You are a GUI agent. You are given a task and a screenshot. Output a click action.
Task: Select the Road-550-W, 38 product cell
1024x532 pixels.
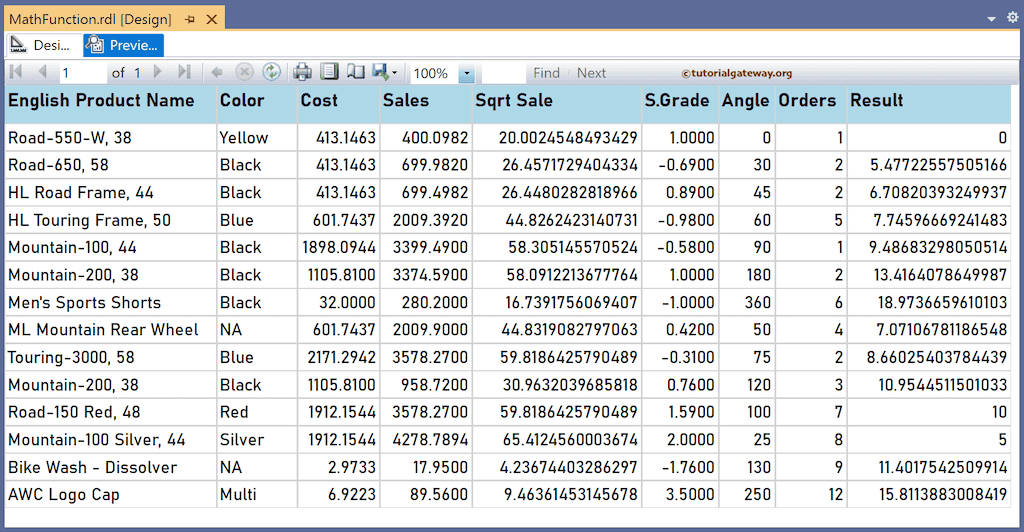(110, 138)
